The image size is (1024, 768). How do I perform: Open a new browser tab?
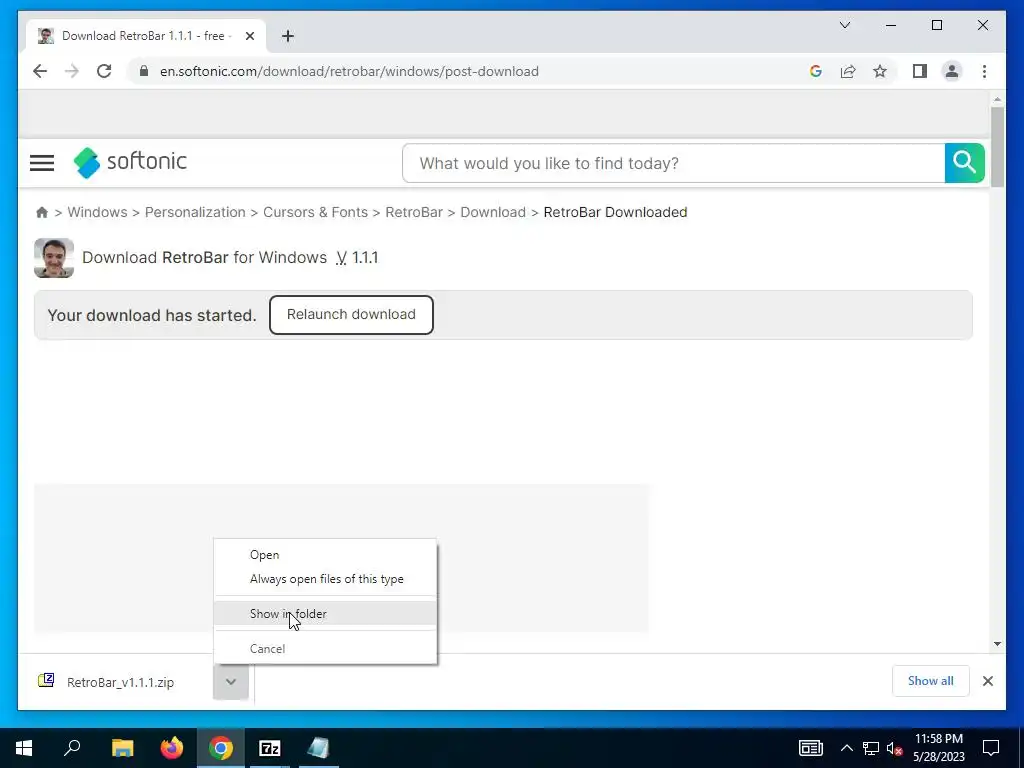[288, 36]
